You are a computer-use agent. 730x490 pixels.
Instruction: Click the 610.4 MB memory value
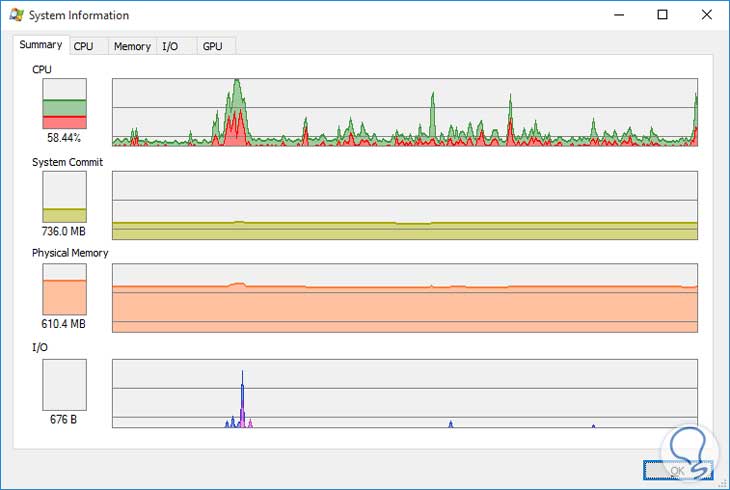pos(64,324)
